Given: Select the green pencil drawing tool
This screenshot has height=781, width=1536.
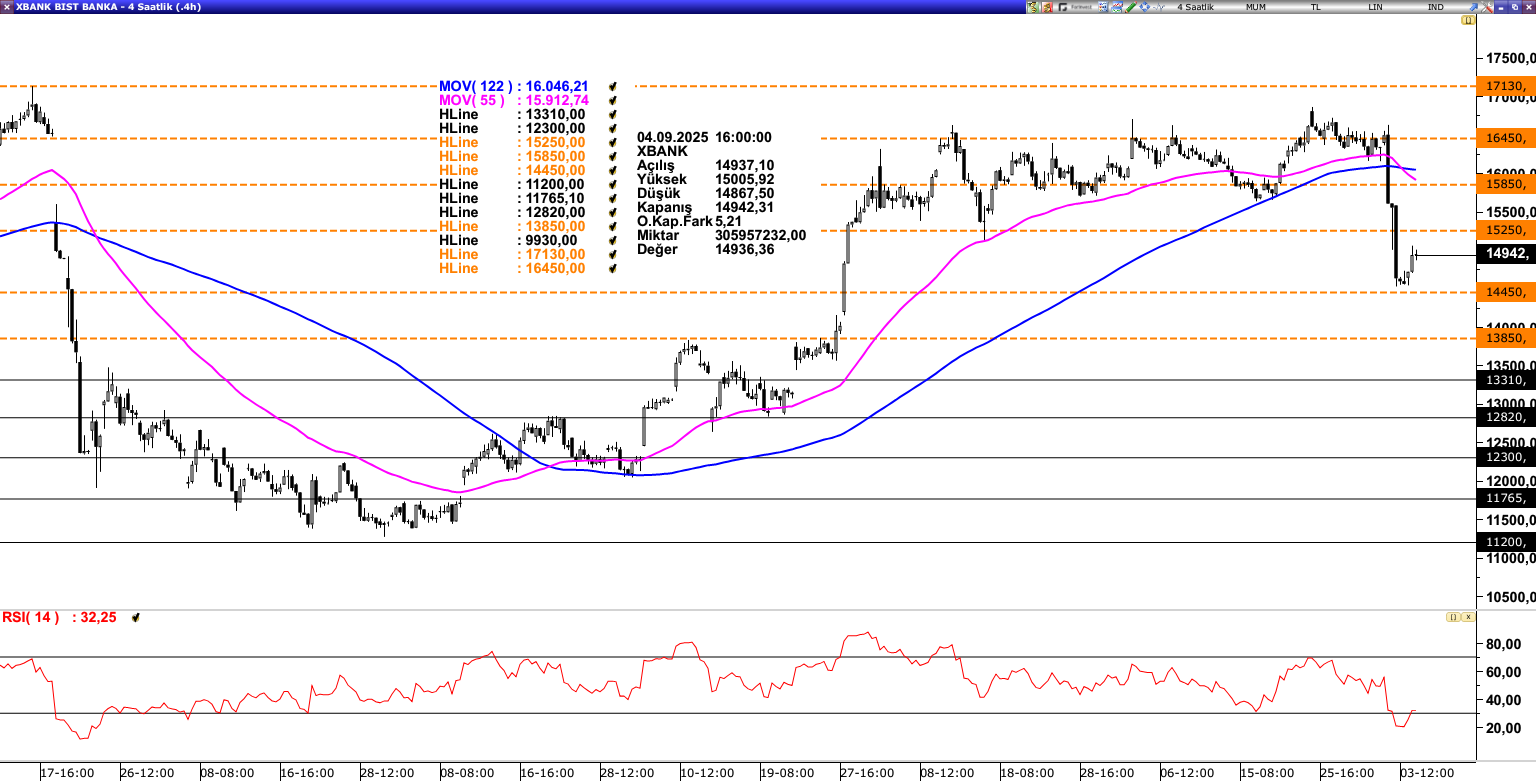Looking at the screenshot, I should pos(1130,7).
